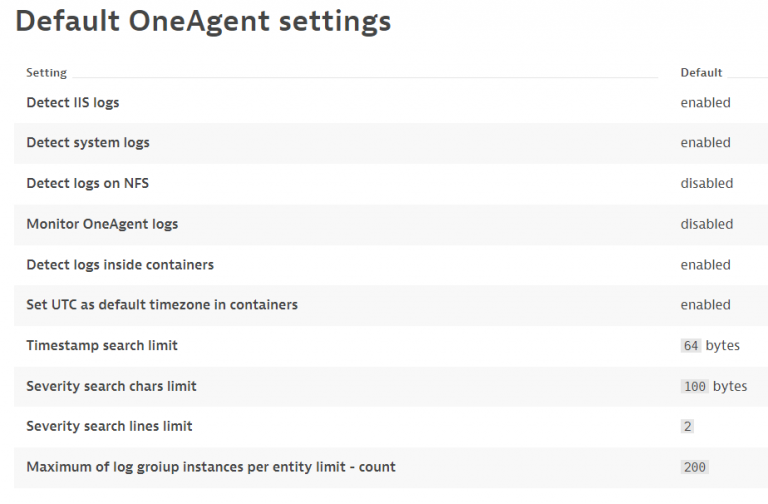Click the "Default" column header

point(701,73)
